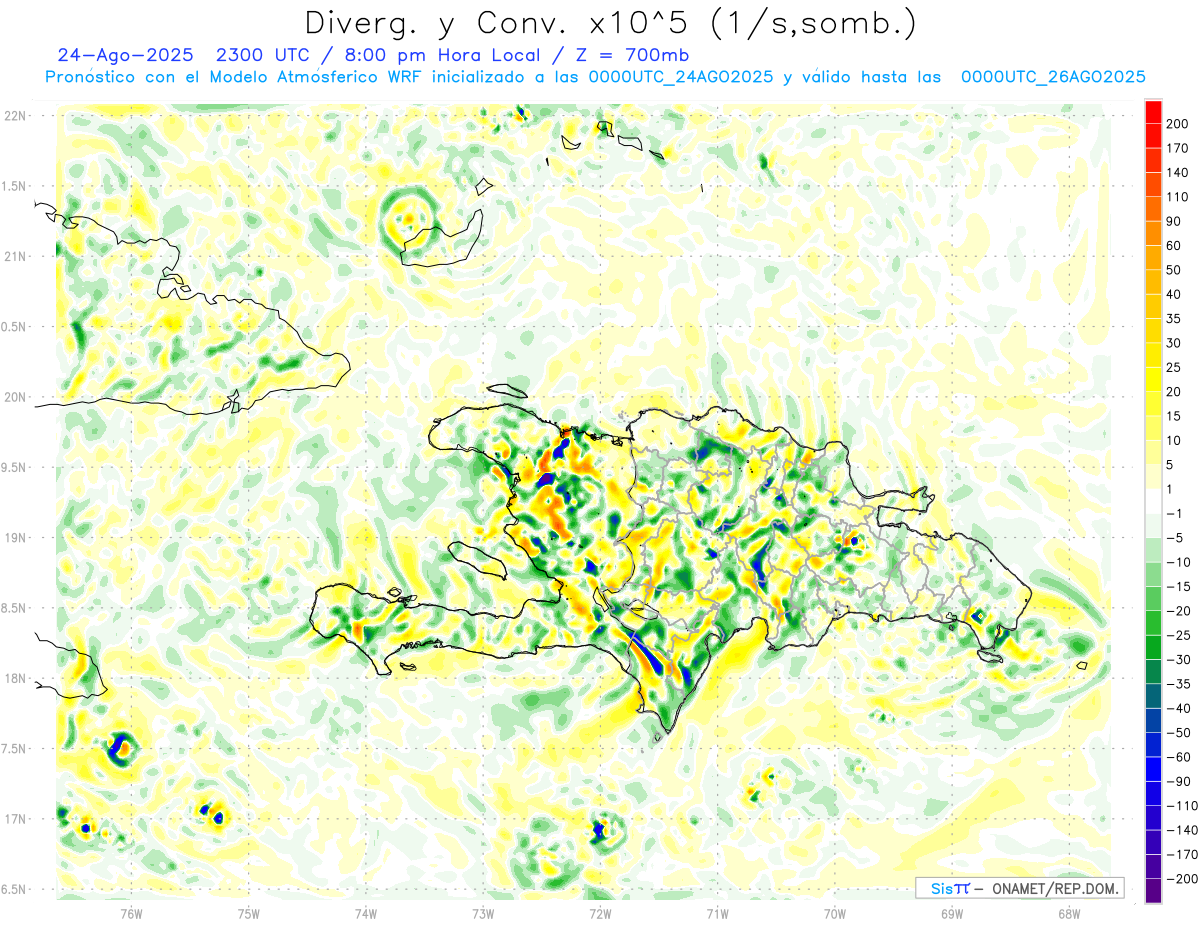Click the '76W' longitude label
The height and width of the screenshot is (927, 1200).
click(x=131, y=913)
